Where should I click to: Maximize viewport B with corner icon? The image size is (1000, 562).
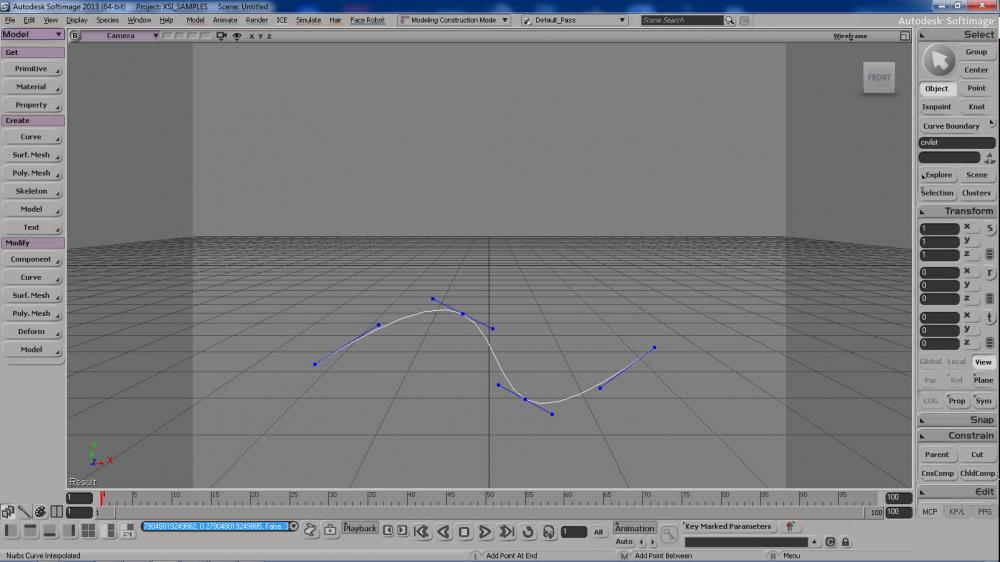[x=904, y=36]
